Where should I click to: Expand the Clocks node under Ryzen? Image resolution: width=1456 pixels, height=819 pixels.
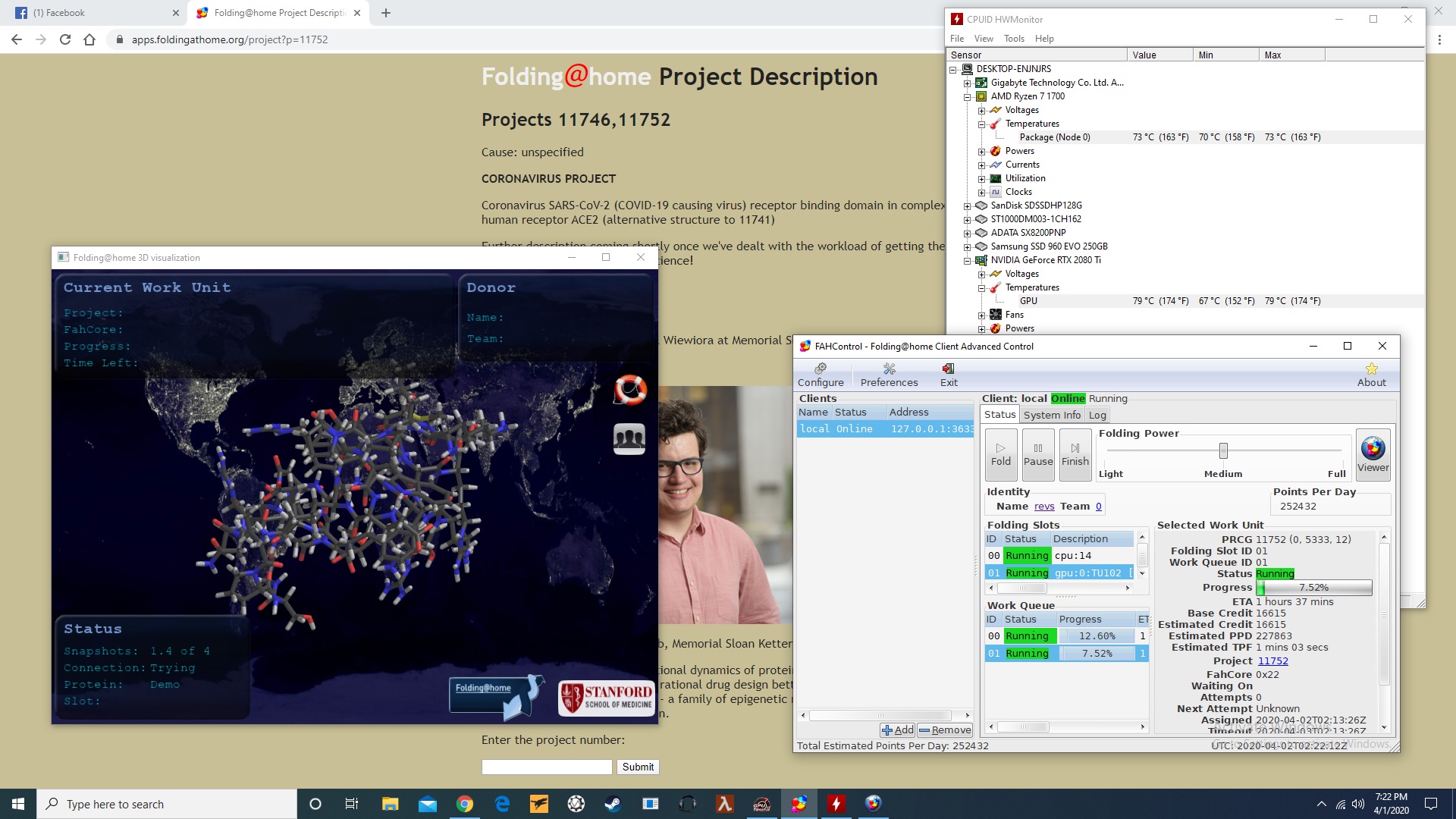click(x=982, y=193)
